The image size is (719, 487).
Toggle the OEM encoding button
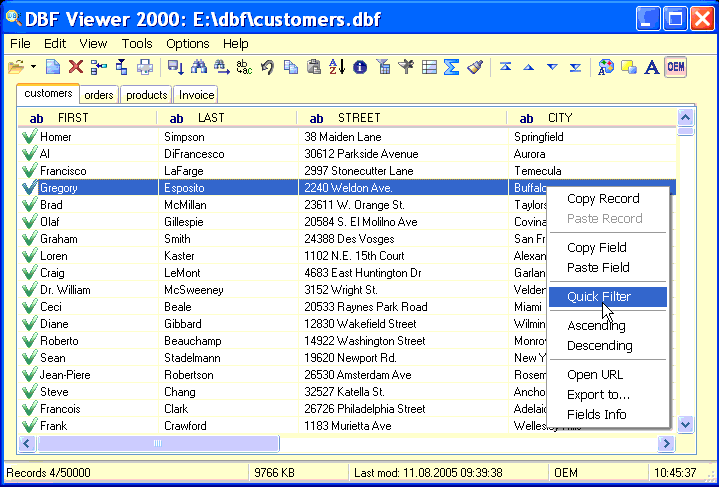pos(676,67)
